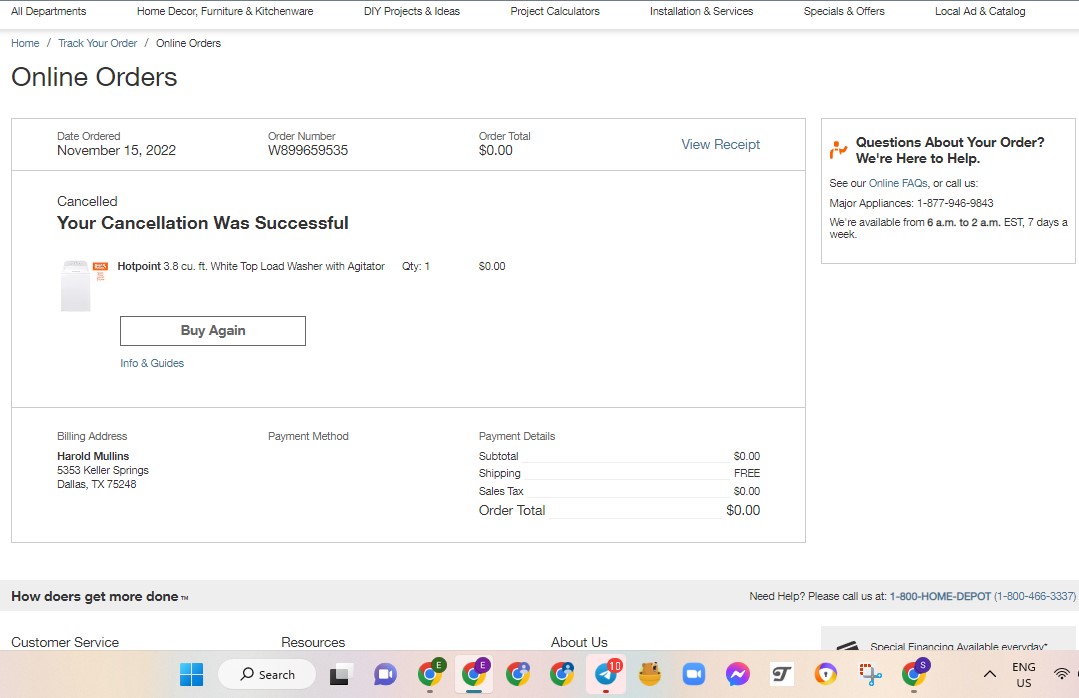Viewport: 1079px width, 698px height.
Task: Open the Project Calculators menu item
Action: click(x=555, y=11)
